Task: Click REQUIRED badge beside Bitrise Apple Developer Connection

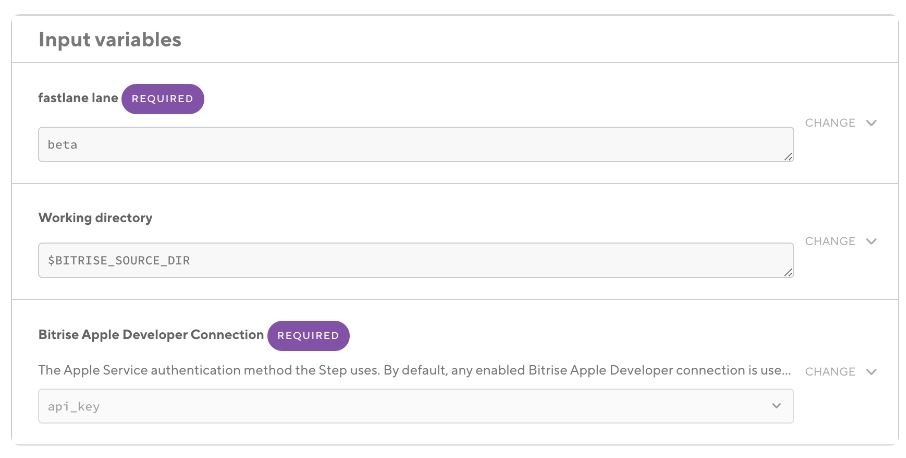Action: 308,336
